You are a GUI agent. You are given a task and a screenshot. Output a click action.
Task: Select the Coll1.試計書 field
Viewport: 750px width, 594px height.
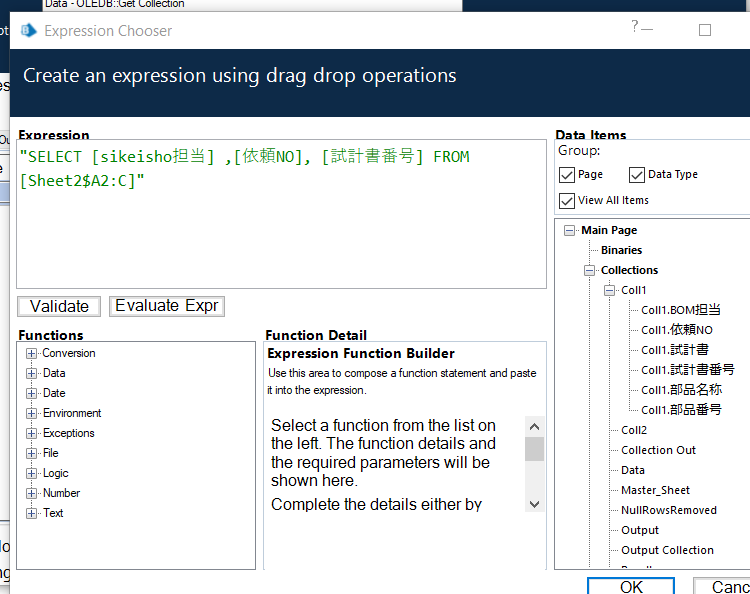point(674,350)
